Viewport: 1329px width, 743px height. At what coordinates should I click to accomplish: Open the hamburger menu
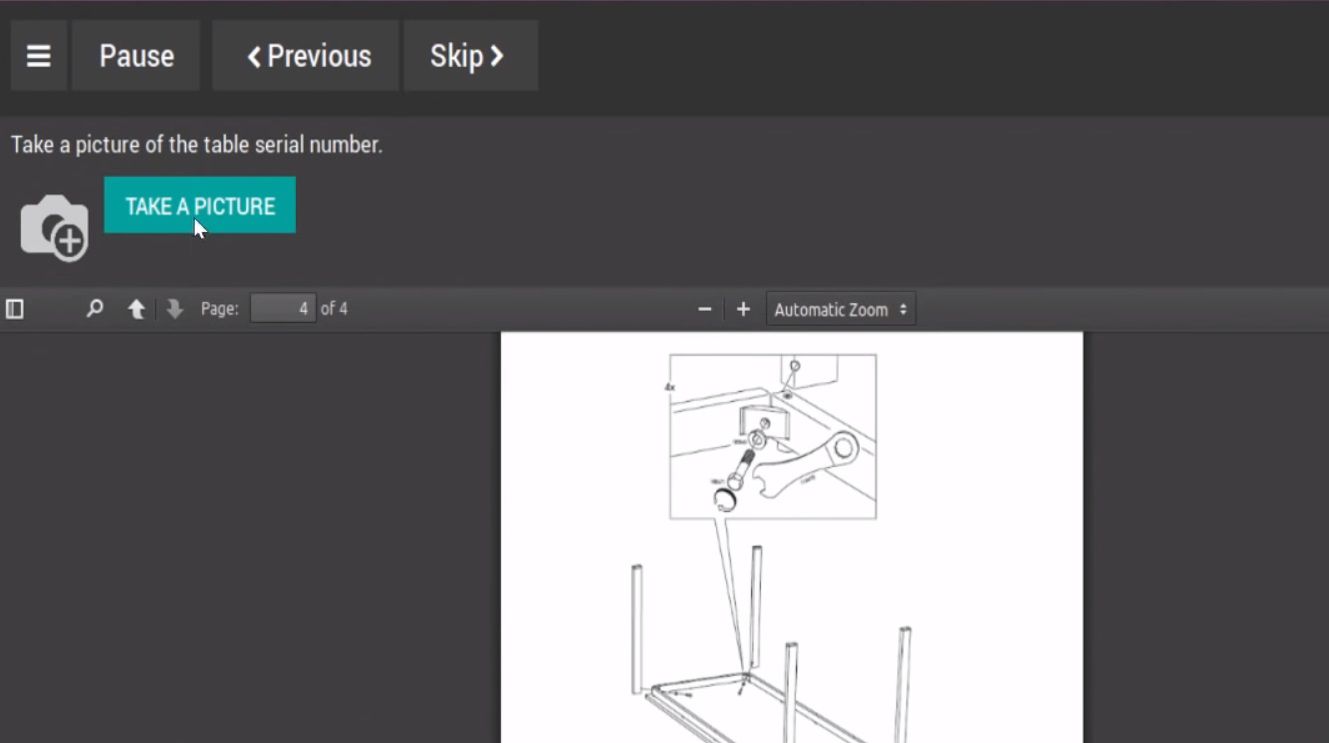click(x=39, y=56)
